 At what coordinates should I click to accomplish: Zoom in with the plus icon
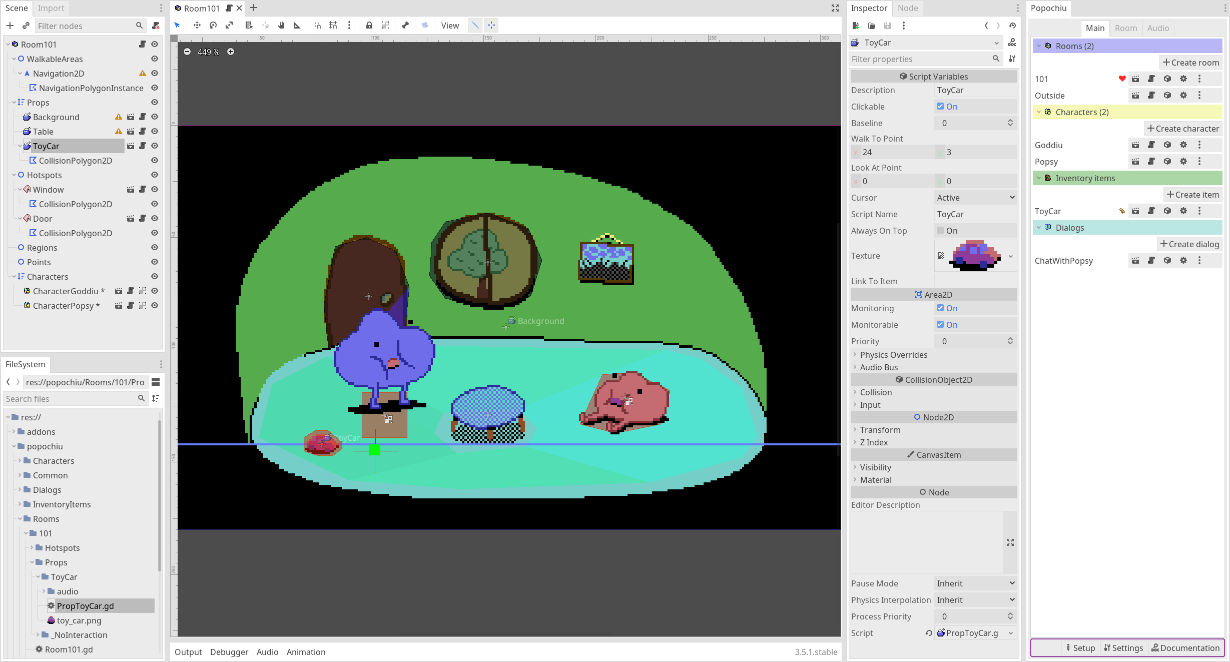pyautogui.click(x=231, y=51)
